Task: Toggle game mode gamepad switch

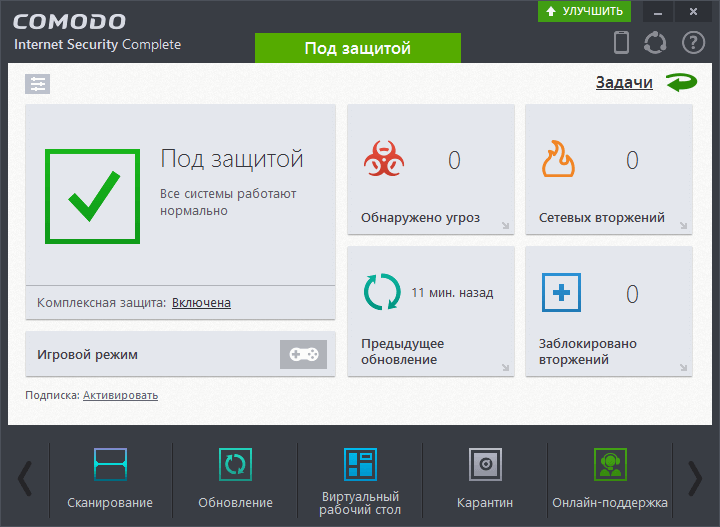Action: 303,354
